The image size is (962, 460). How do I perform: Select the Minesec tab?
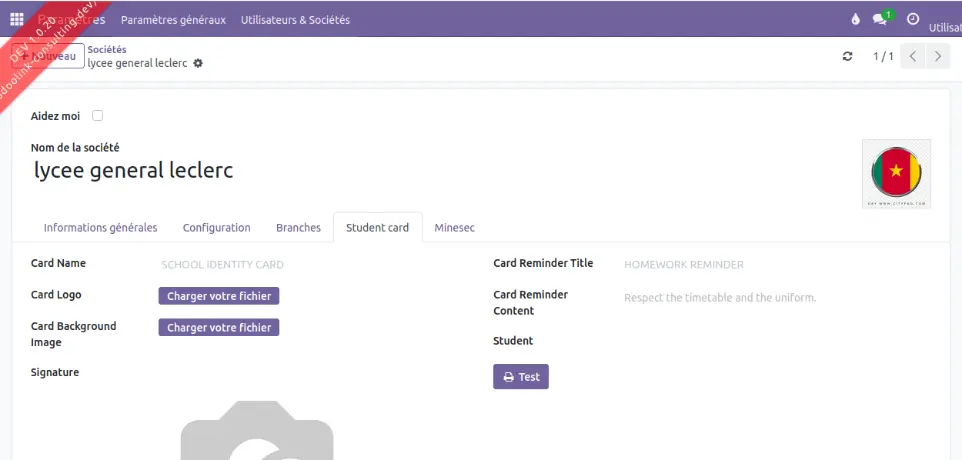tap(454, 228)
